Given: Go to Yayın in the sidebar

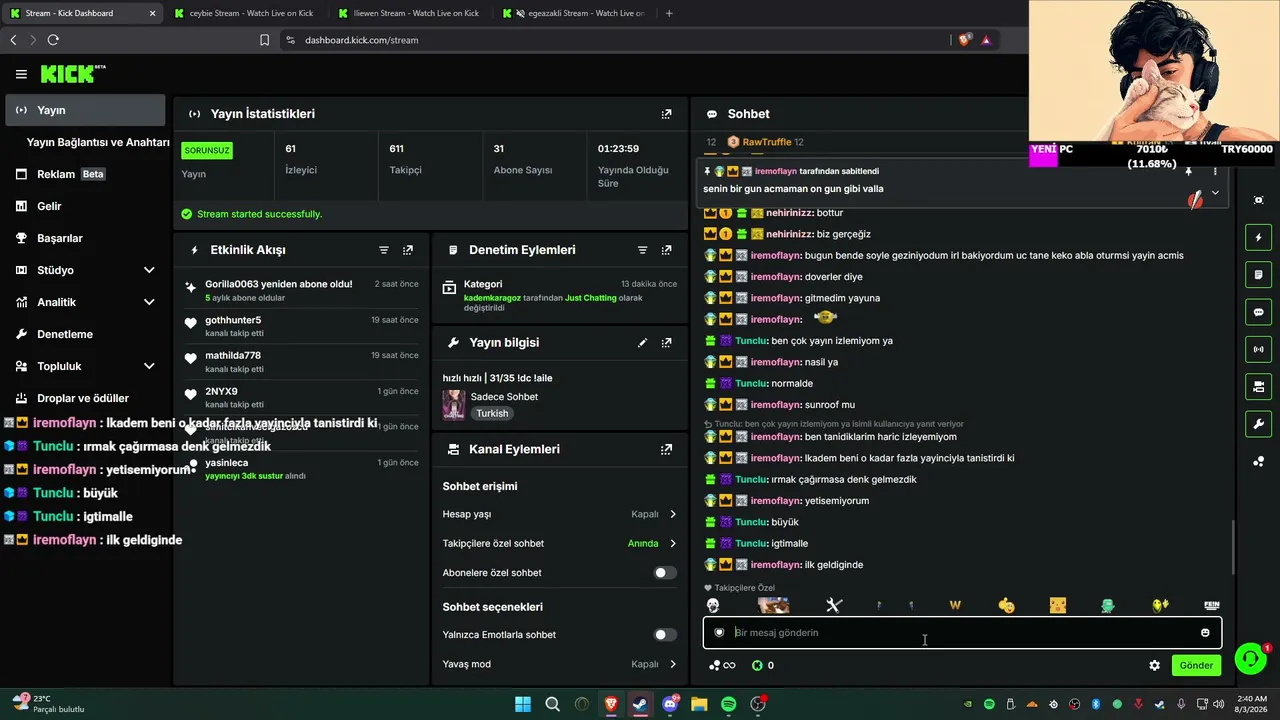Looking at the screenshot, I should point(85,110).
